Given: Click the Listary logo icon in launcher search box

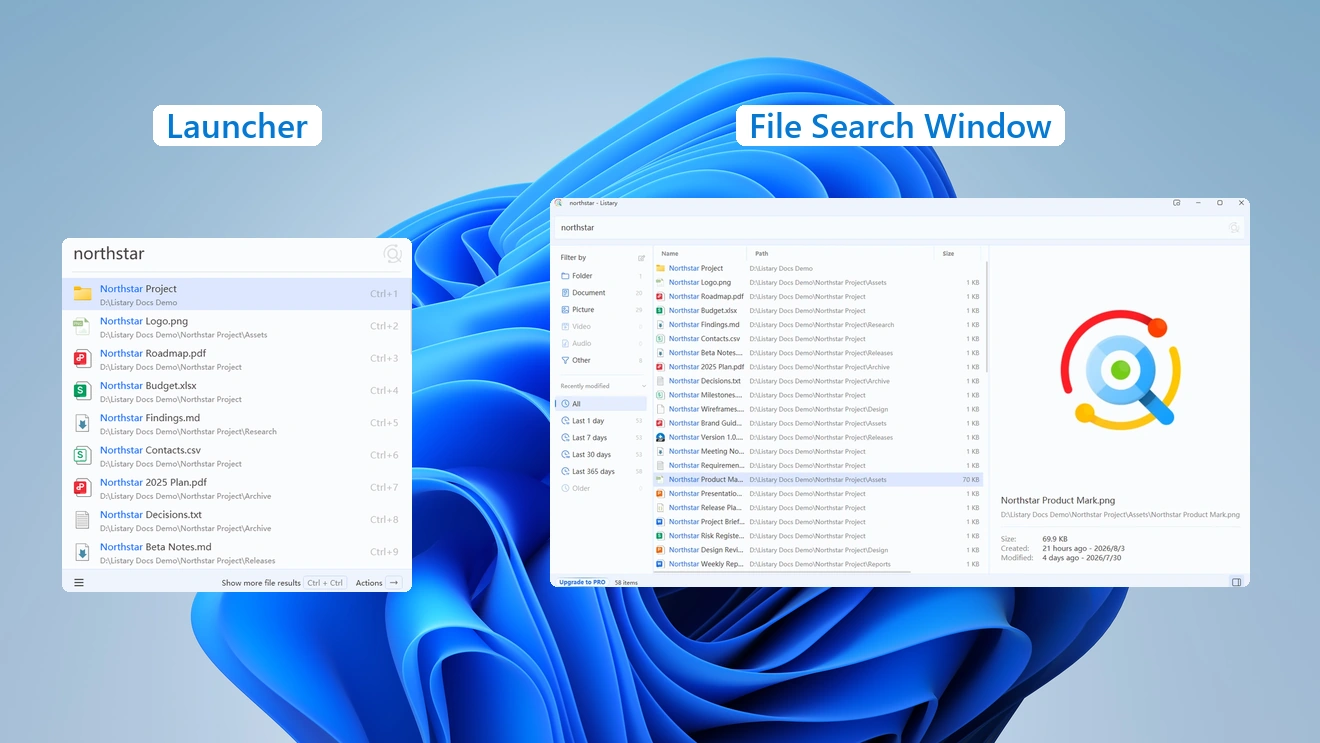Looking at the screenshot, I should point(392,254).
